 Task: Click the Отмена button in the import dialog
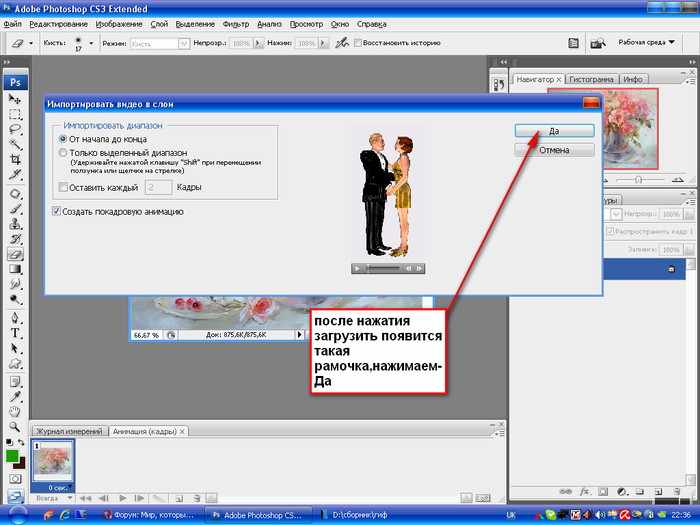tap(554, 150)
